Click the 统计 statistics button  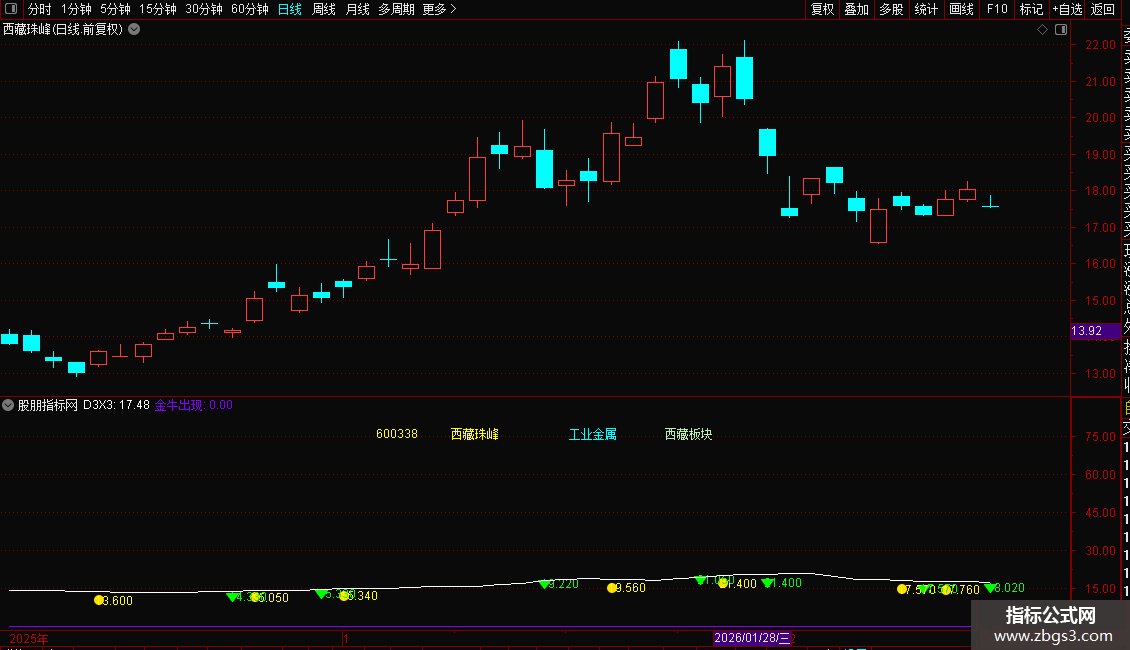point(926,9)
